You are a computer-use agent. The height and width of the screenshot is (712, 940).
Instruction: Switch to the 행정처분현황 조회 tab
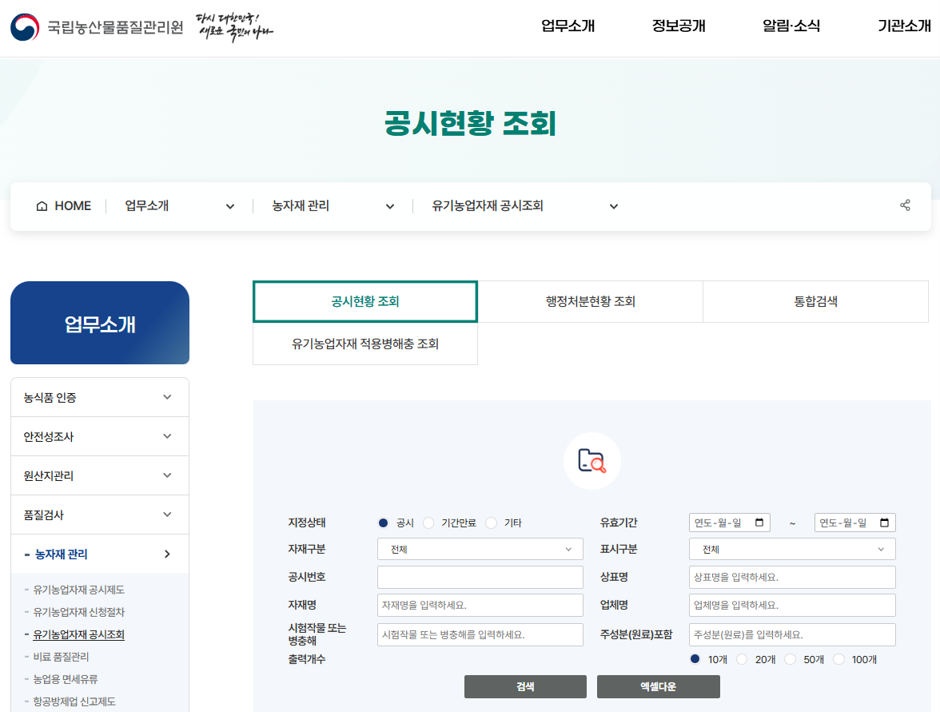click(x=590, y=301)
